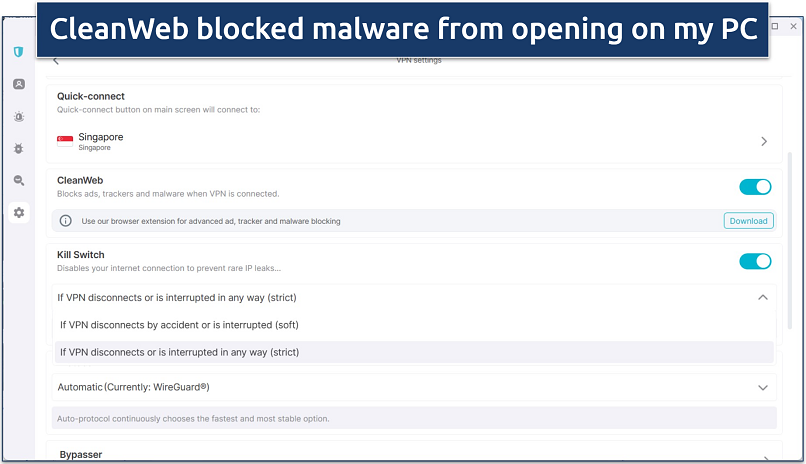Open the Search magnifier icon in sidebar
Image resolution: width=806 pixels, height=464 pixels.
coord(19,180)
